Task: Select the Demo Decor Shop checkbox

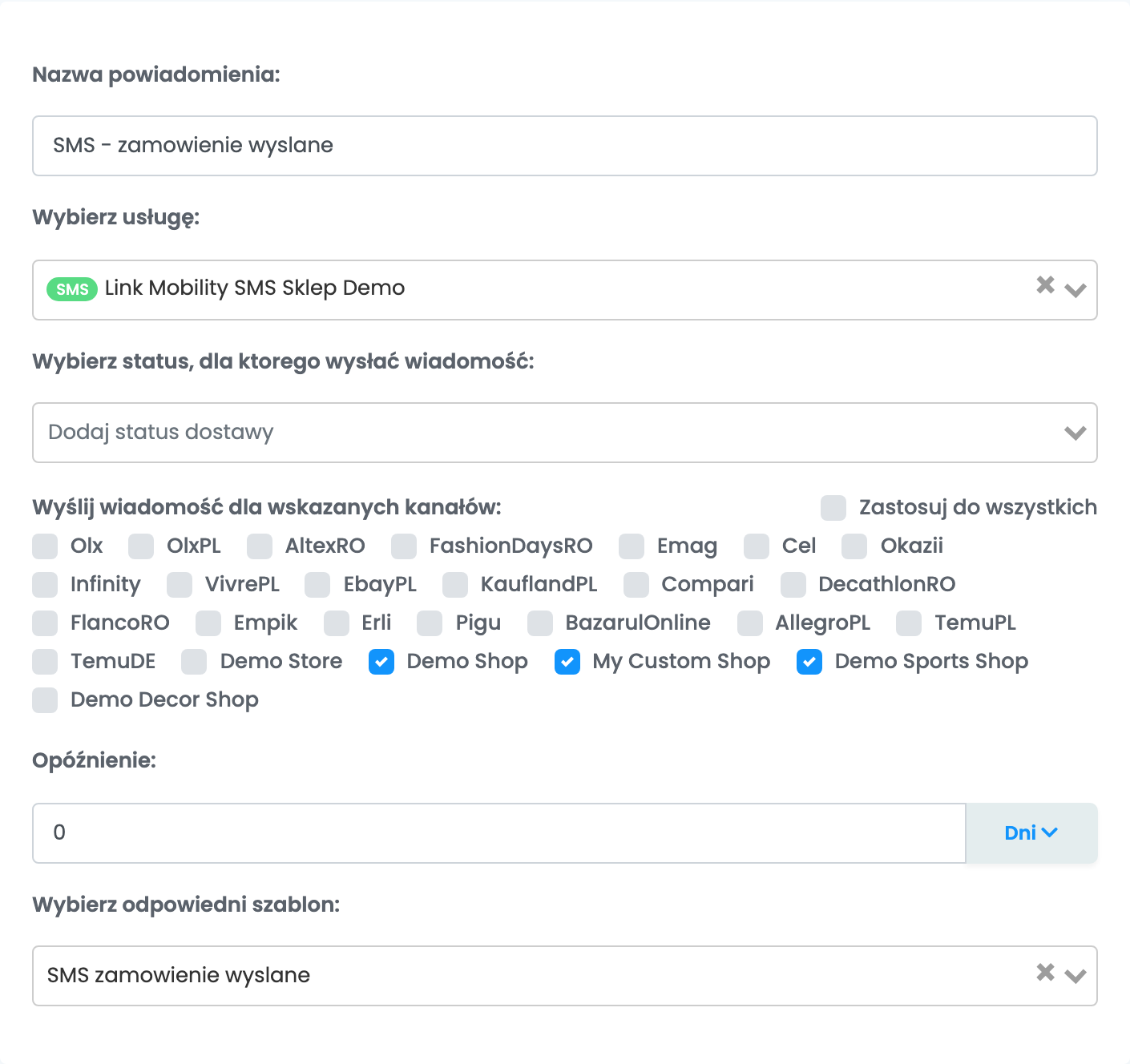Action: [x=45, y=700]
